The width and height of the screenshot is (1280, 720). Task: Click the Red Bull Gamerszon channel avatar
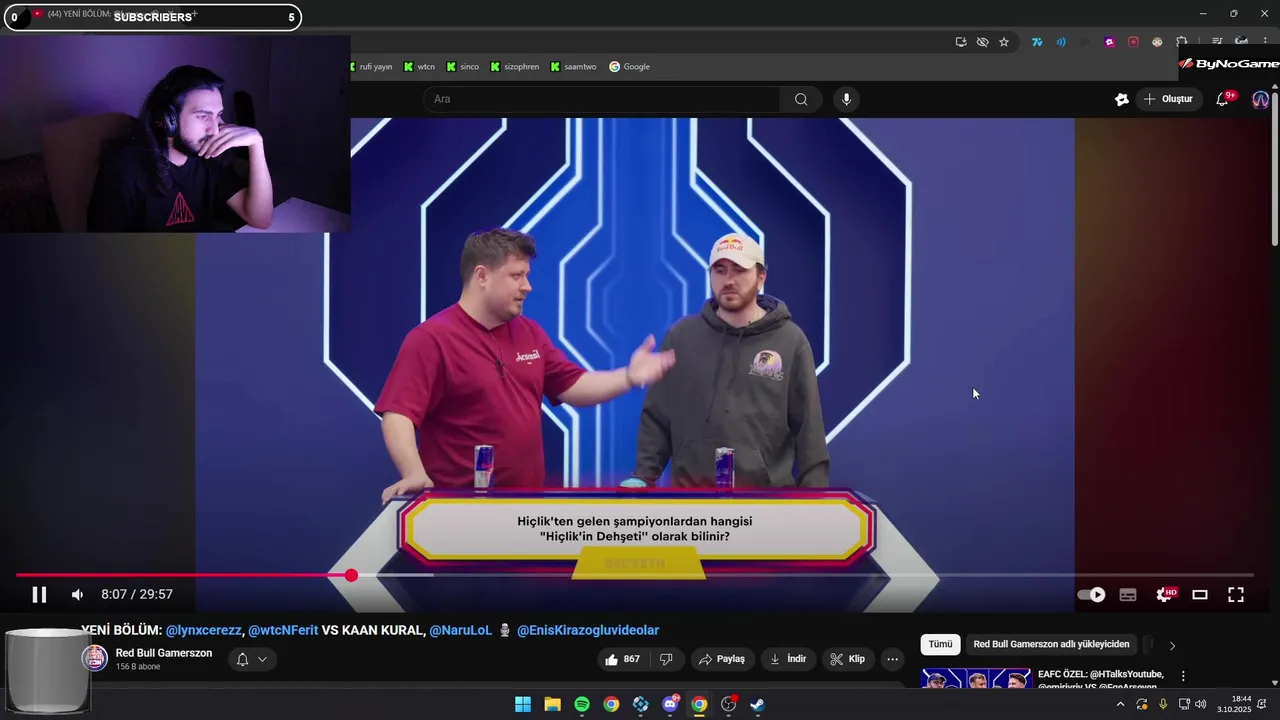94,658
